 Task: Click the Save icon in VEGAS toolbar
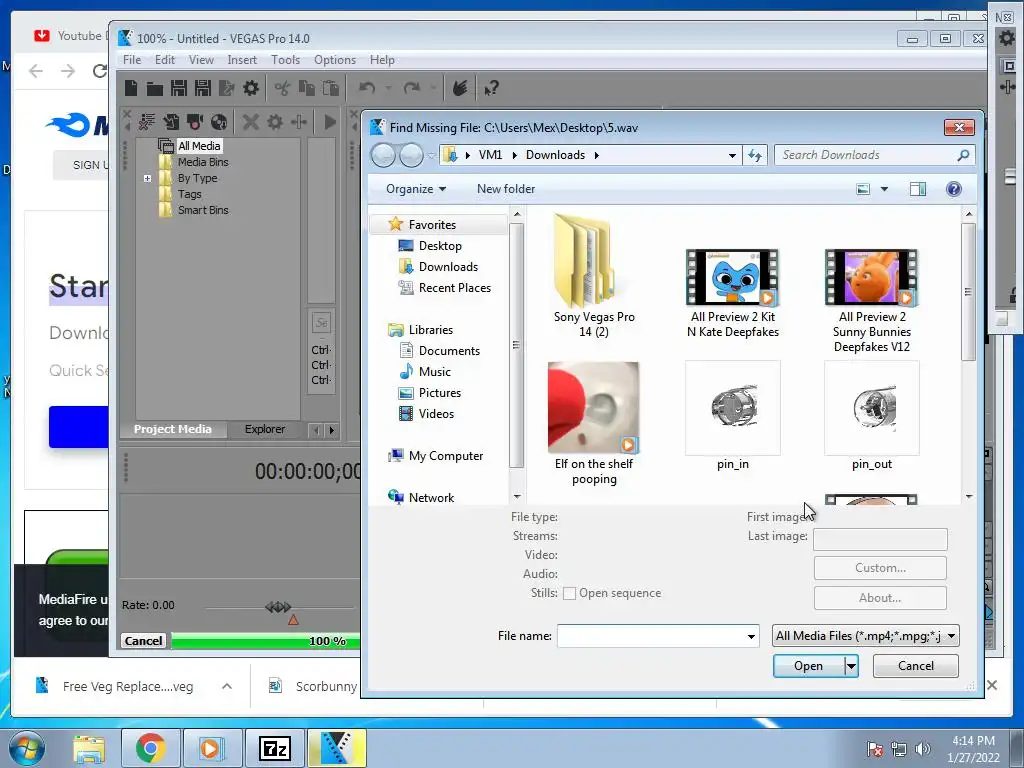tap(178, 88)
